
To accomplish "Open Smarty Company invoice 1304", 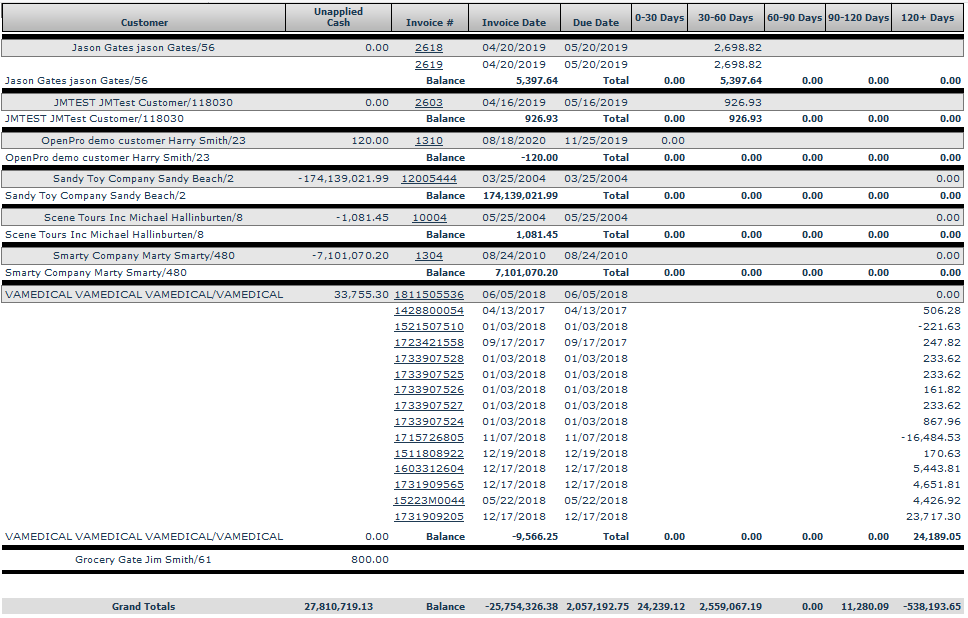I will point(428,256).
